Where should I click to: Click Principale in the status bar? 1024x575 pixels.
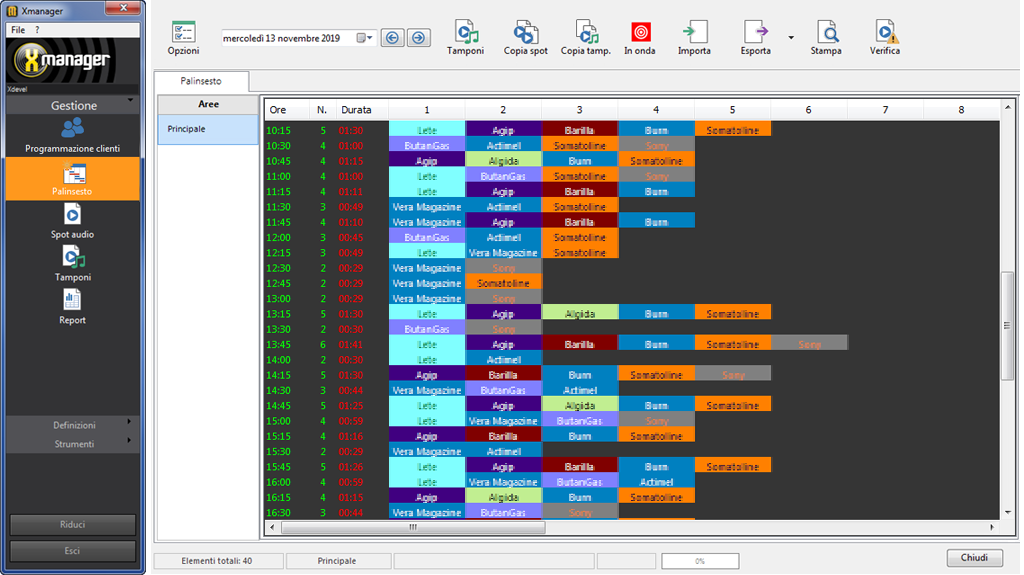point(337,561)
